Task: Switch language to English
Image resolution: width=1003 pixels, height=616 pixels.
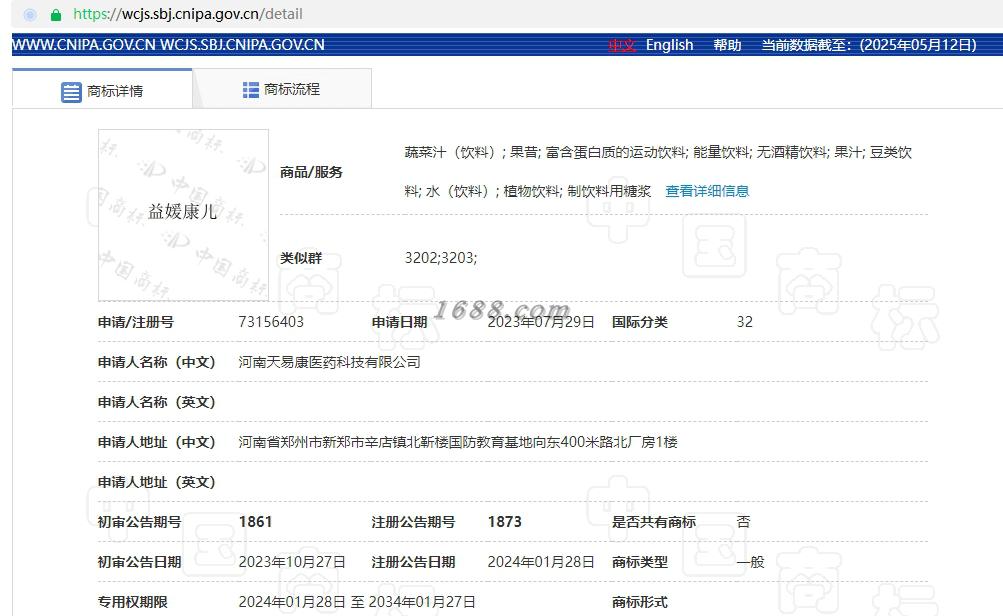Action: [669, 45]
